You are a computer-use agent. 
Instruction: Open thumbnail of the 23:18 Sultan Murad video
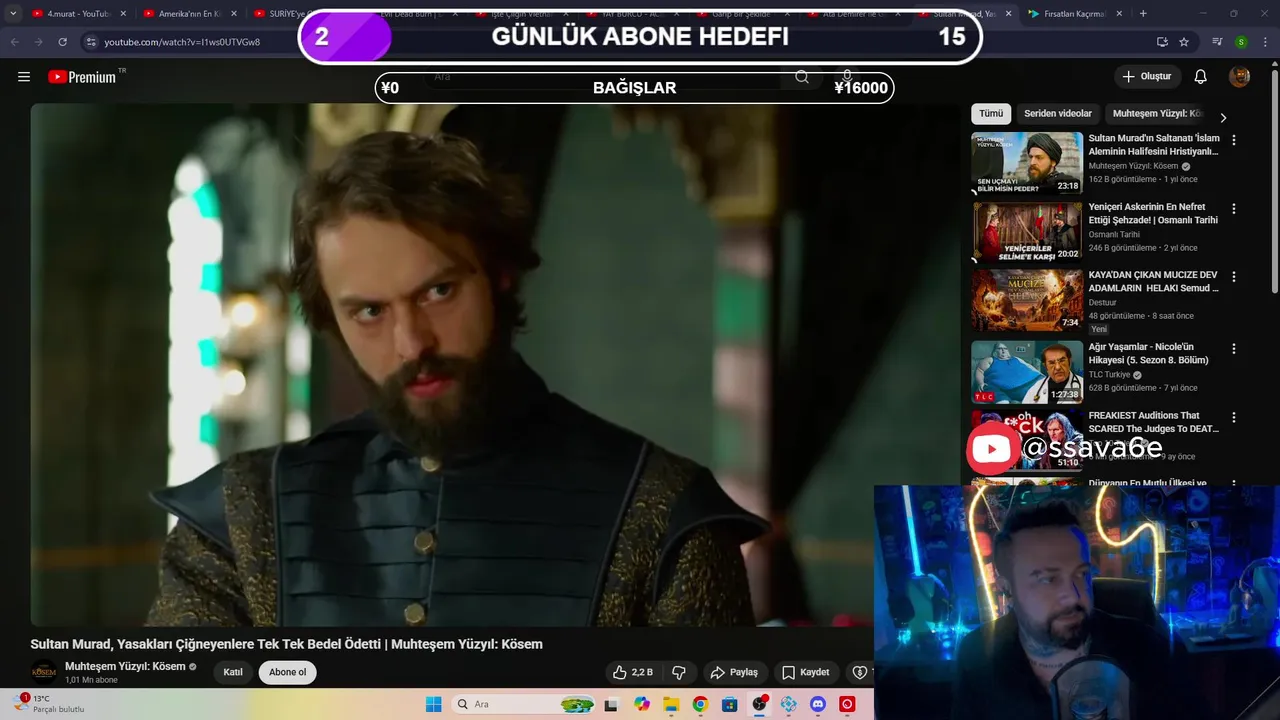point(1027,163)
